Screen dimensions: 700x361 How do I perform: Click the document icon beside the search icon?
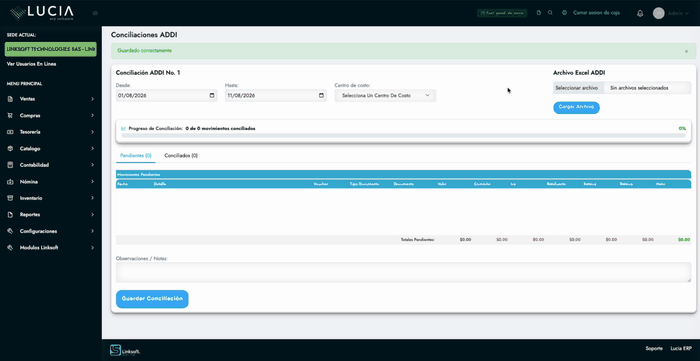(539, 13)
